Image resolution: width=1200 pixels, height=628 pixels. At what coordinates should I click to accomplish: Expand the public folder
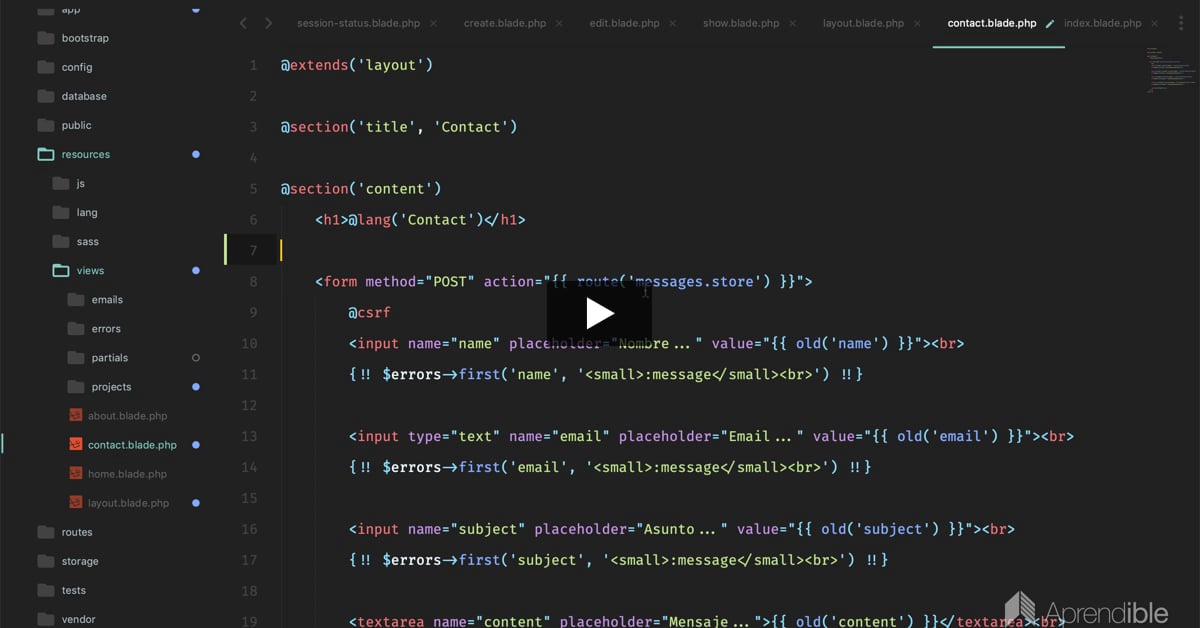[x=76, y=125]
